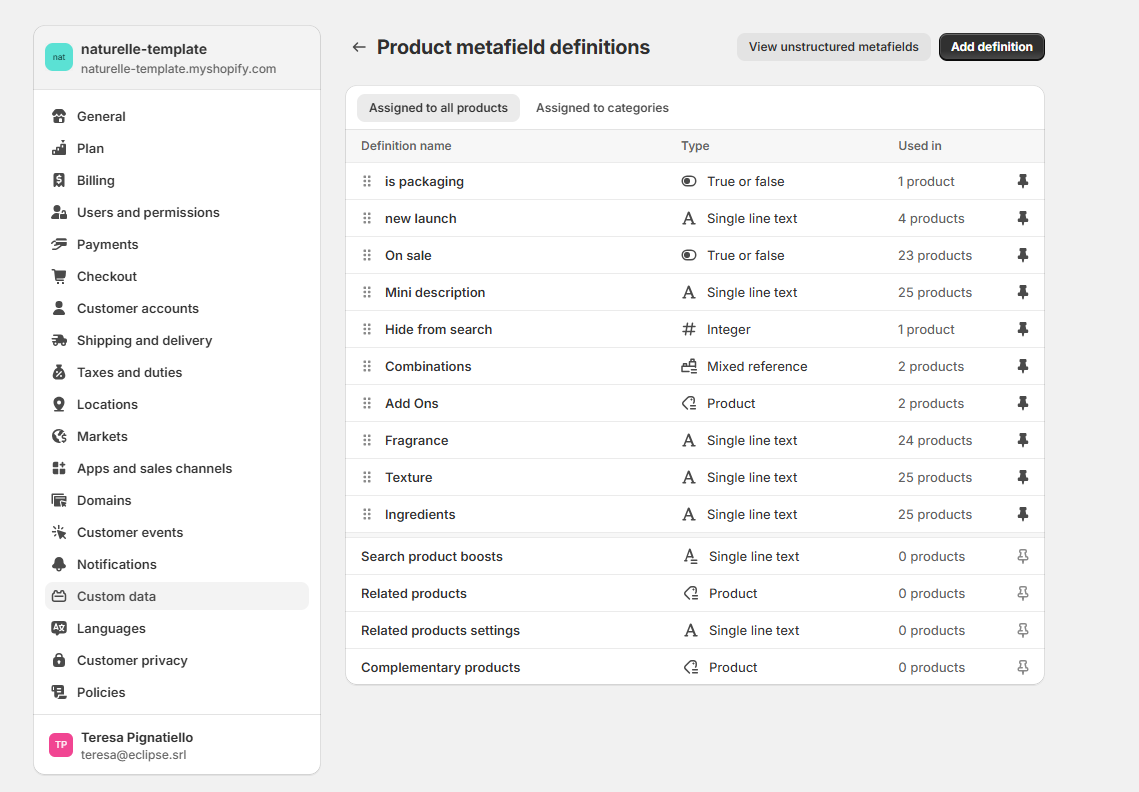Click the naturelle-template store avatar
The width and height of the screenshot is (1139, 792).
pos(59,57)
